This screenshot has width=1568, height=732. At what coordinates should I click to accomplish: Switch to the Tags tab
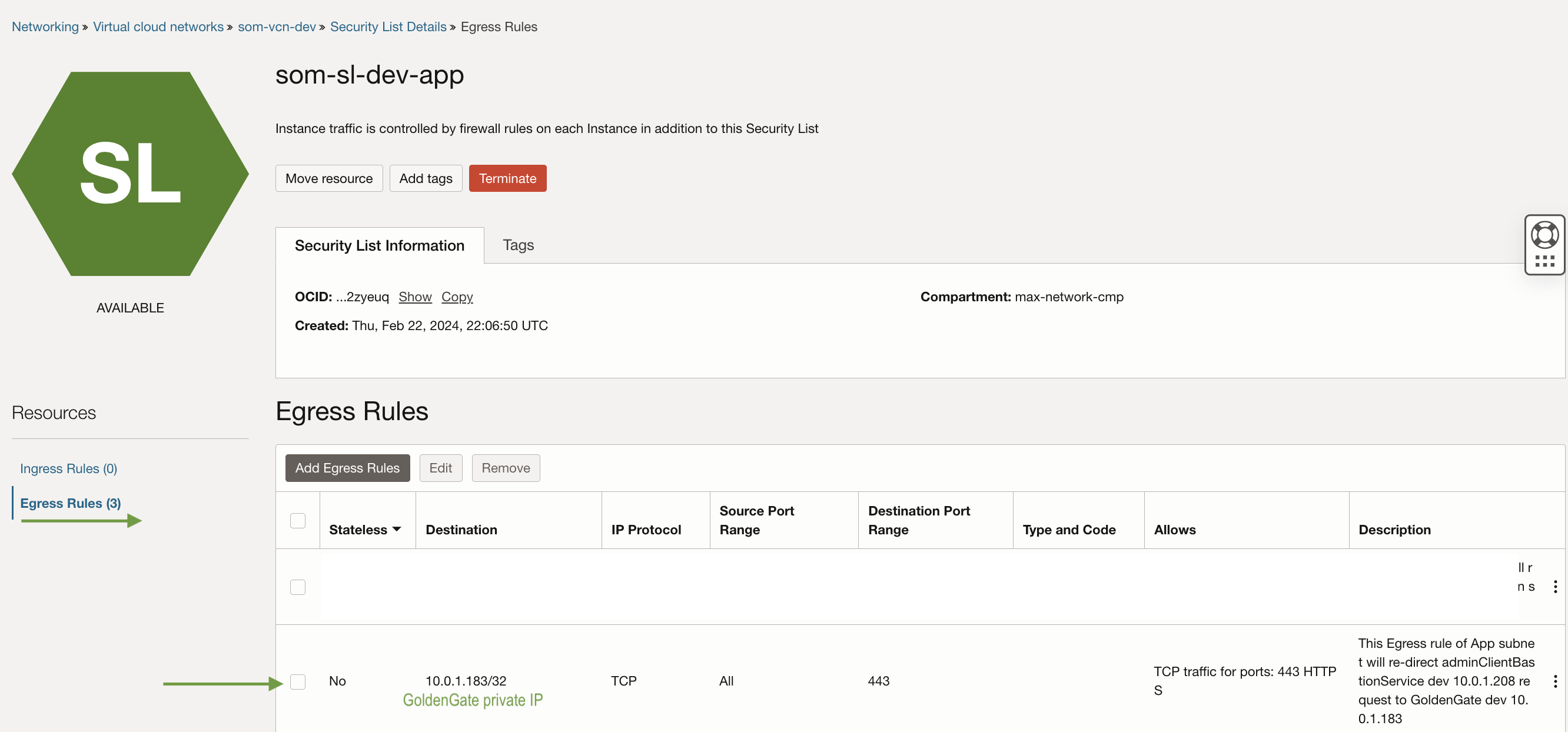(x=517, y=245)
